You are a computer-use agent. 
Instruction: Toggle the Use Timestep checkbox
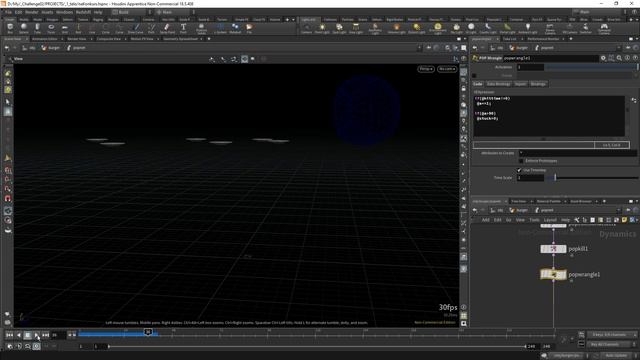(520, 170)
